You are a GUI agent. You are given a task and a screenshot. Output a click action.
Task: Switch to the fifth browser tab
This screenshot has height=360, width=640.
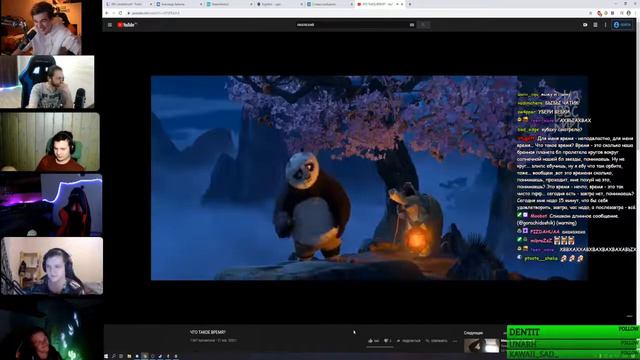tap(330, 4)
